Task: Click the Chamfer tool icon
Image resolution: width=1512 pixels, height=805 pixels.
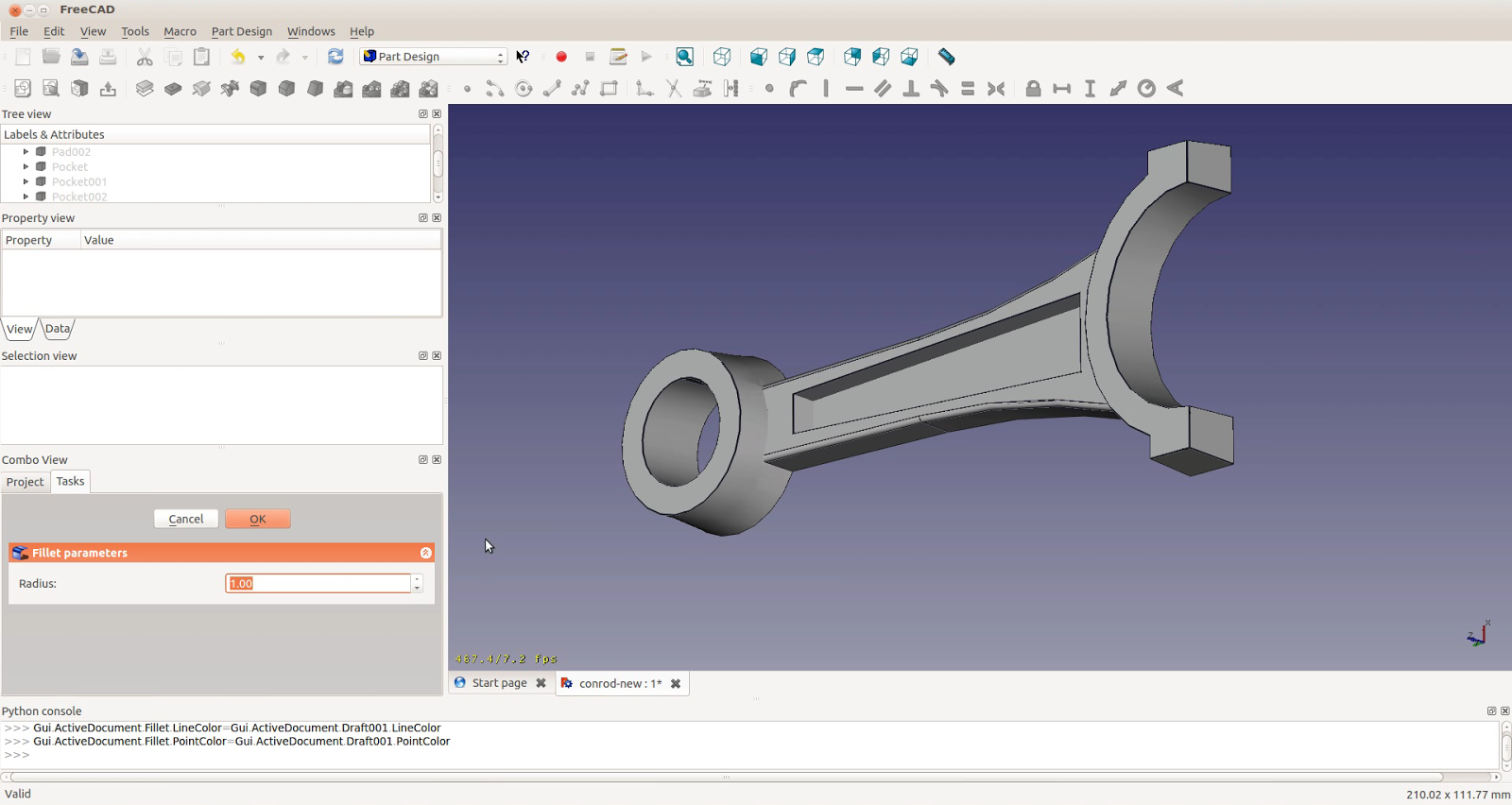Action: (286, 88)
